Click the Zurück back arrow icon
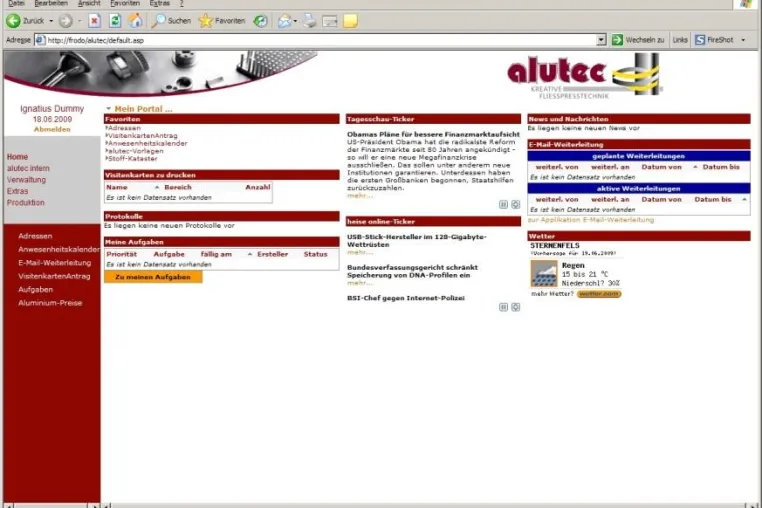Image resolution: width=762 pixels, height=508 pixels. tap(13, 21)
